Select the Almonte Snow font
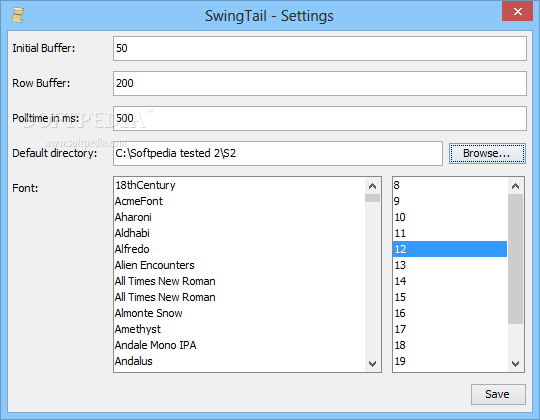The image size is (540, 420). coord(239,313)
